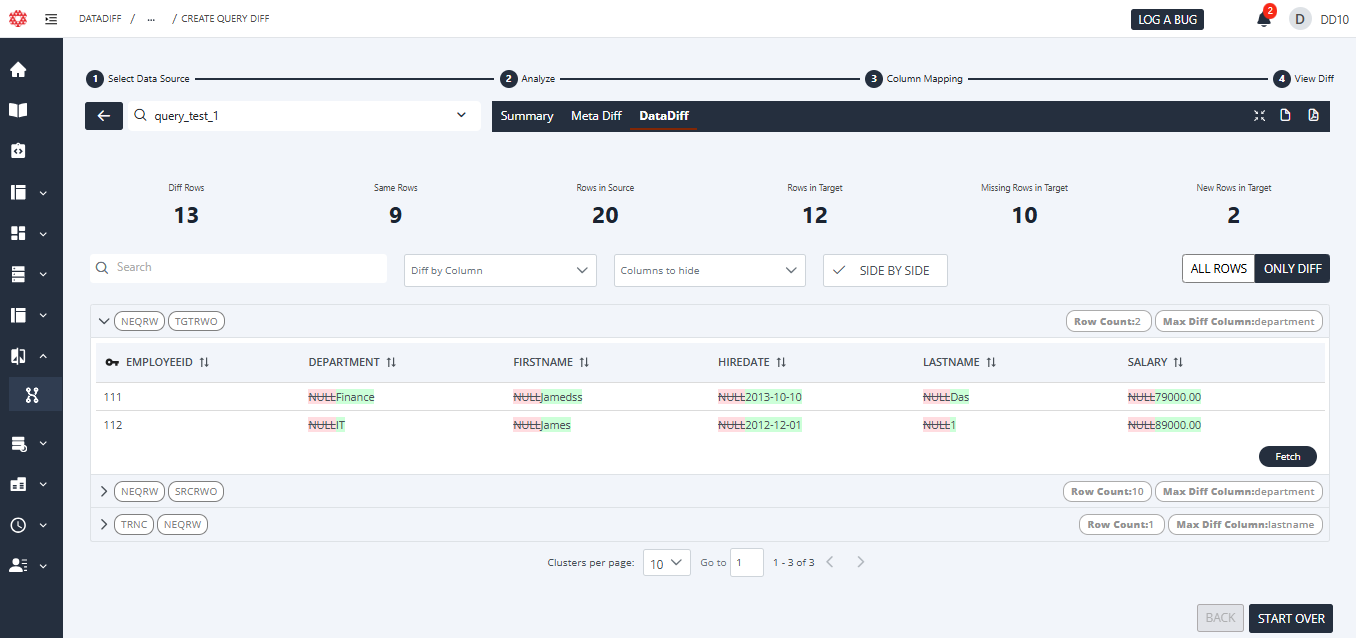Click the clock icon in sidebar

[x=18, y=525]
